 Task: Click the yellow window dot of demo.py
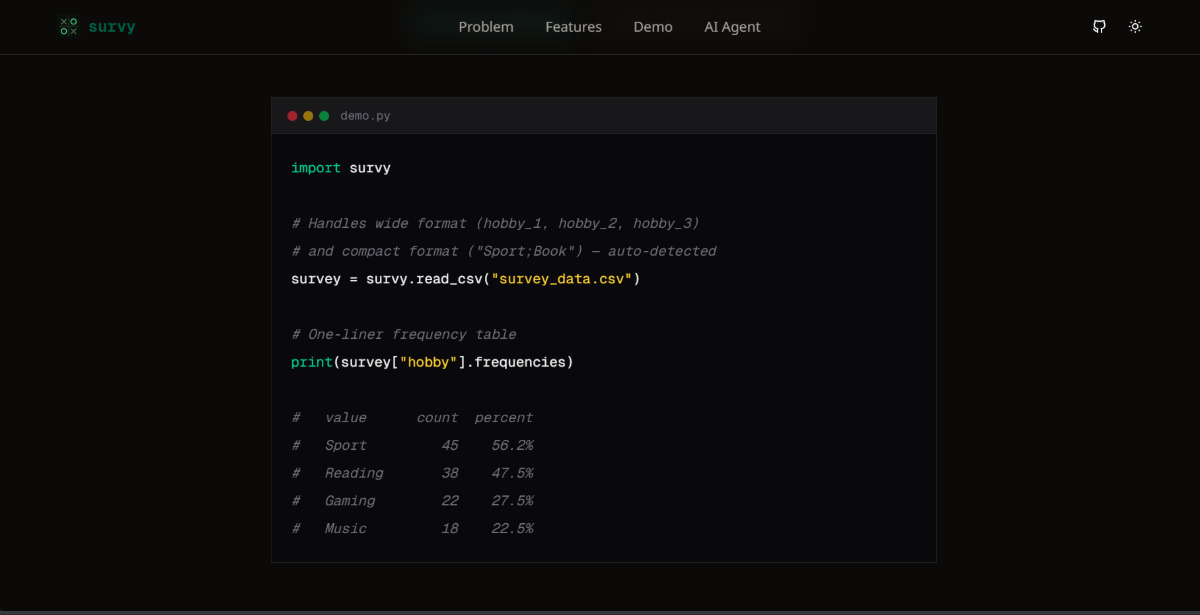coord(308,116)
